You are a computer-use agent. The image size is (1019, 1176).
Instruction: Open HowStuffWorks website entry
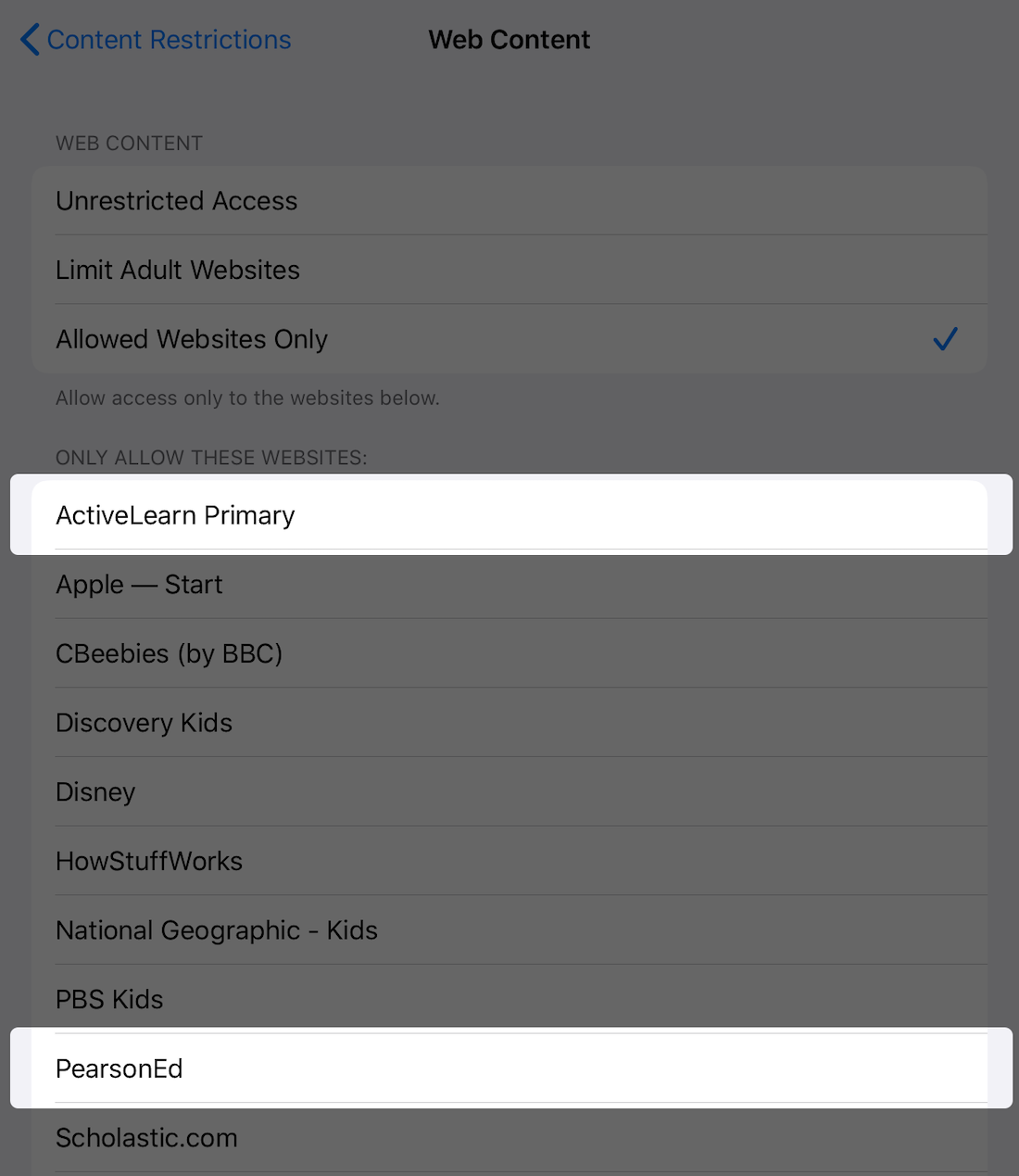(x=149, y=861)
